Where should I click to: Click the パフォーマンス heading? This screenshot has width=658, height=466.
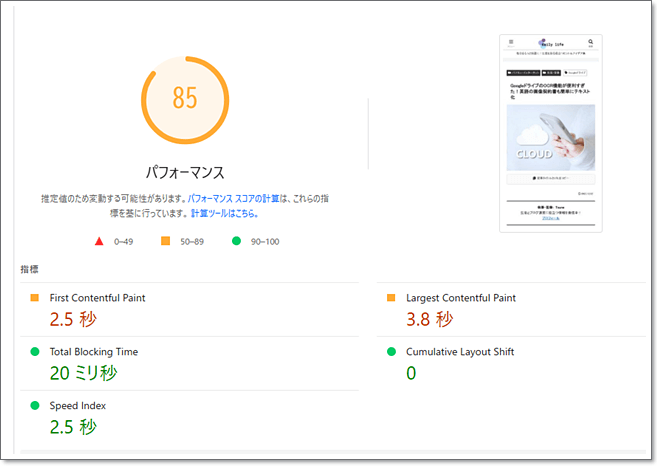point(185,173)
